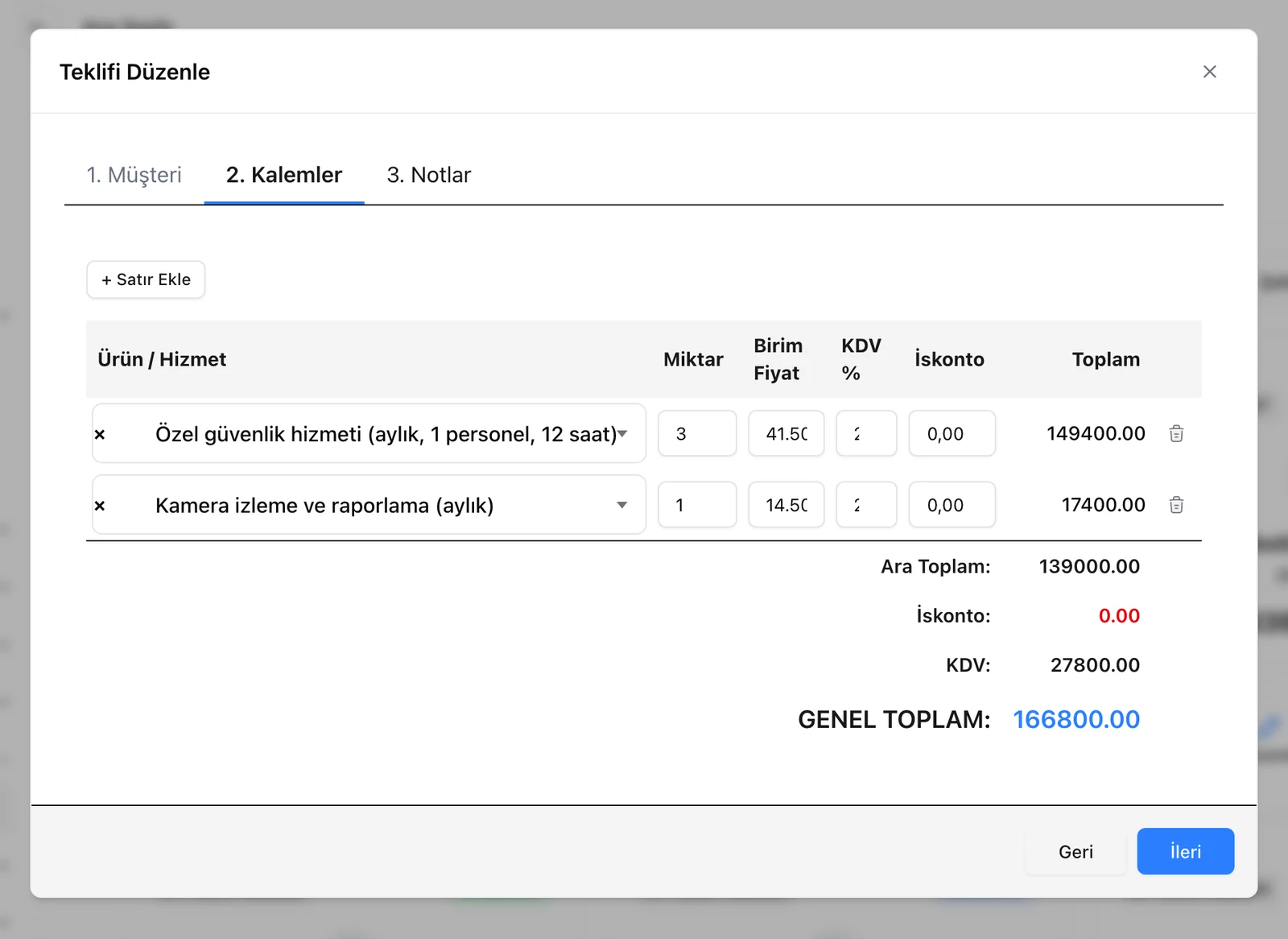The width and height of the screenshot is (1288, 939).
Task: Edit KDV % for Özel güvenlik row
Action: (x=866, y=433)
